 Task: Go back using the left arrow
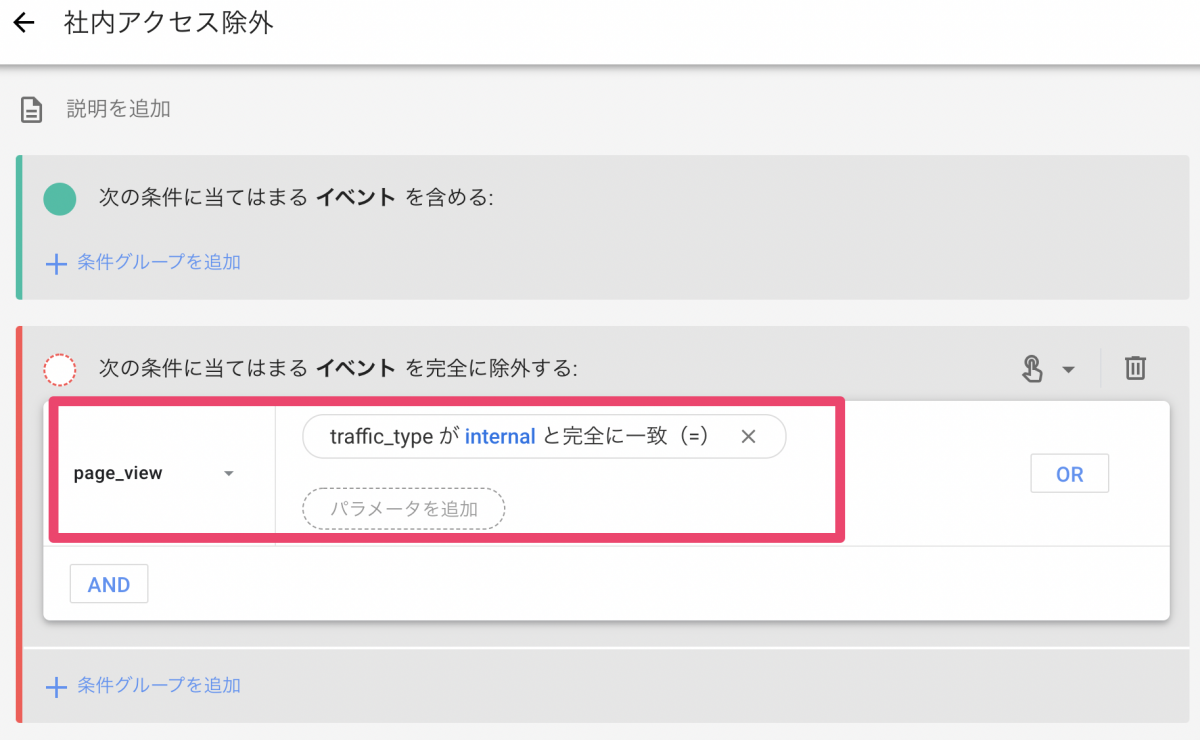(x=24, y=24)
